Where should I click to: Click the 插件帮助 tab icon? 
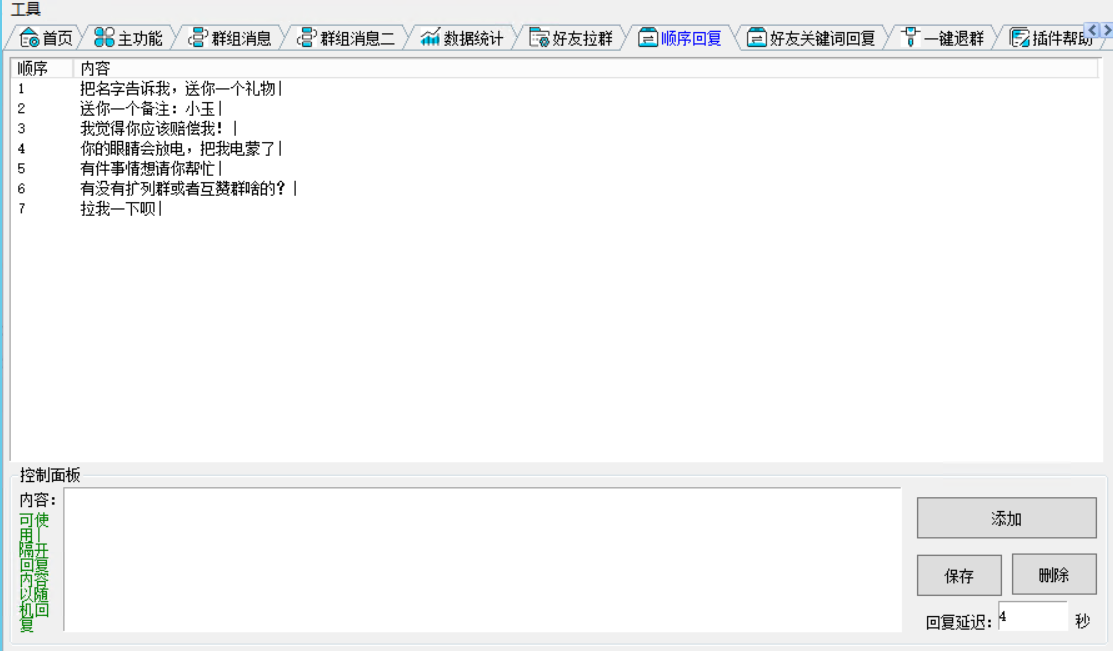click(x=1020, y=39)
